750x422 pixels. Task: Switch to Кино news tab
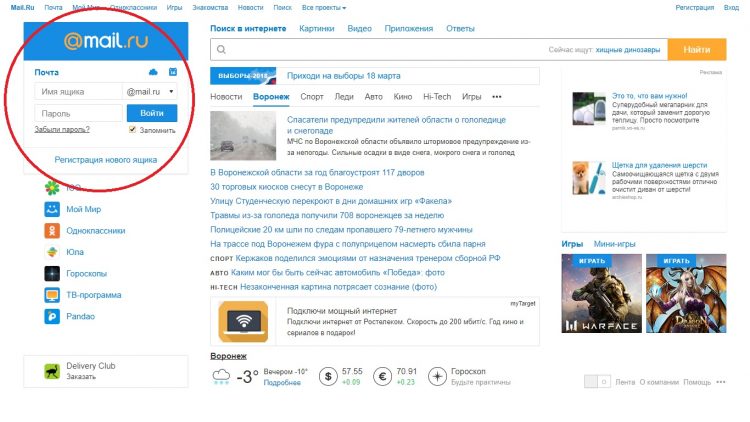click(403, 97)
